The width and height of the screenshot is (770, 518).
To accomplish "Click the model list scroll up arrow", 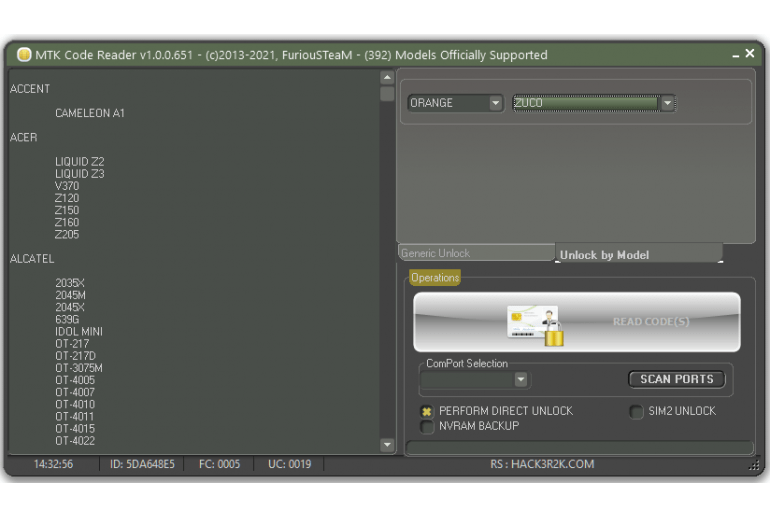I will click(x=387, y=78).
